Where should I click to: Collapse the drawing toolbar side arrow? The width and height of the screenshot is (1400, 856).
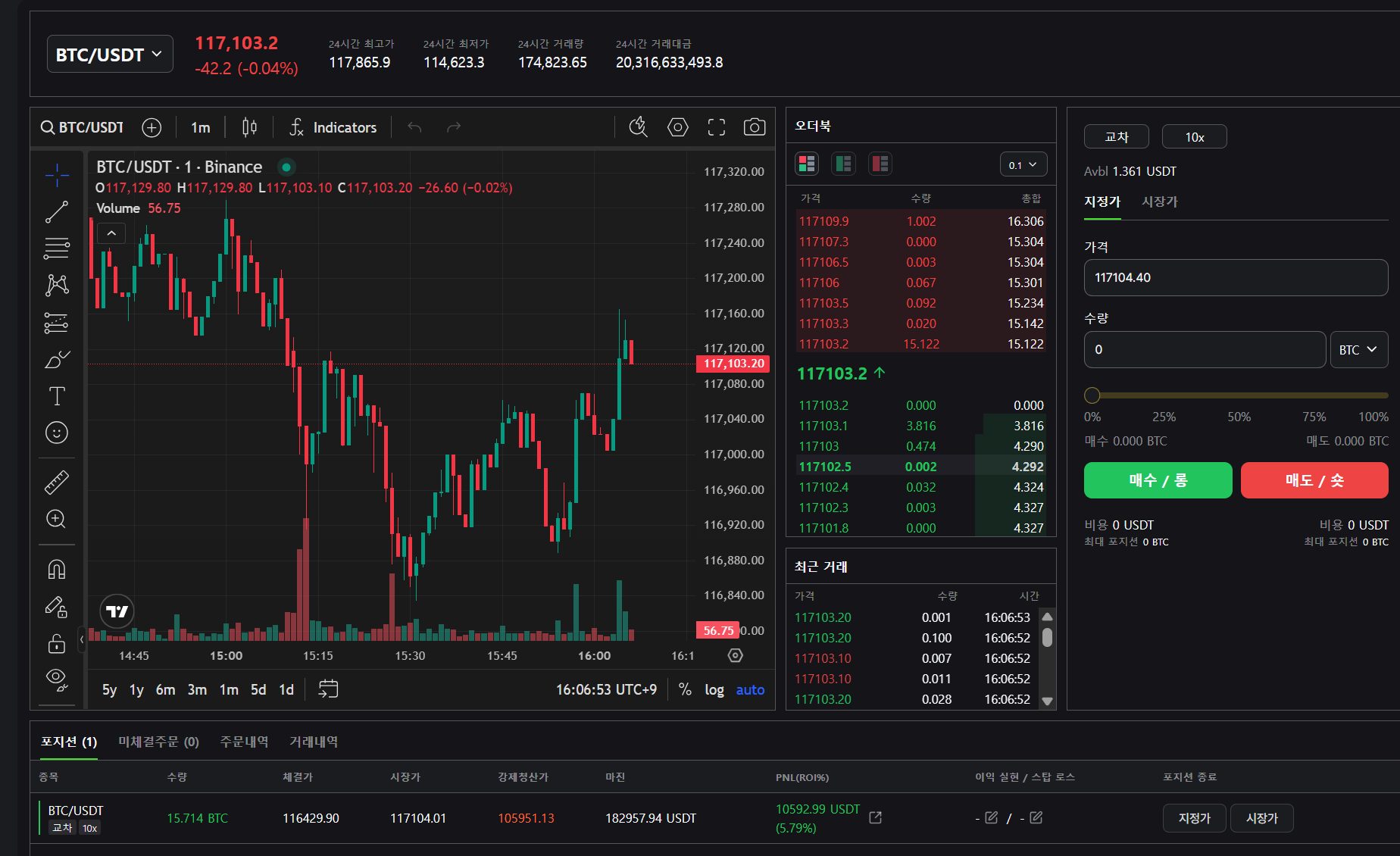pyautogui.click(x=82, y=640)
